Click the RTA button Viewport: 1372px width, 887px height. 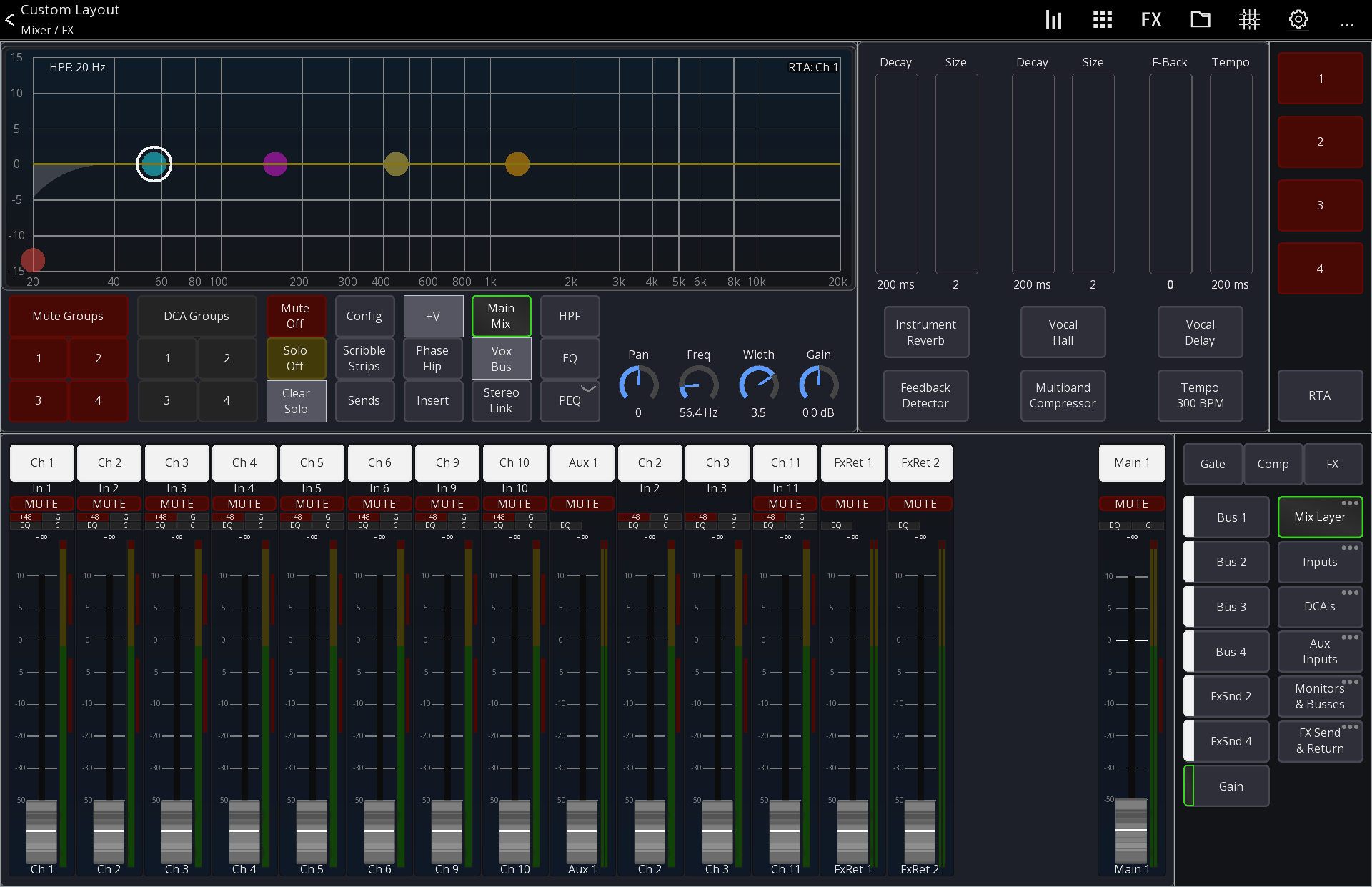1319,395
